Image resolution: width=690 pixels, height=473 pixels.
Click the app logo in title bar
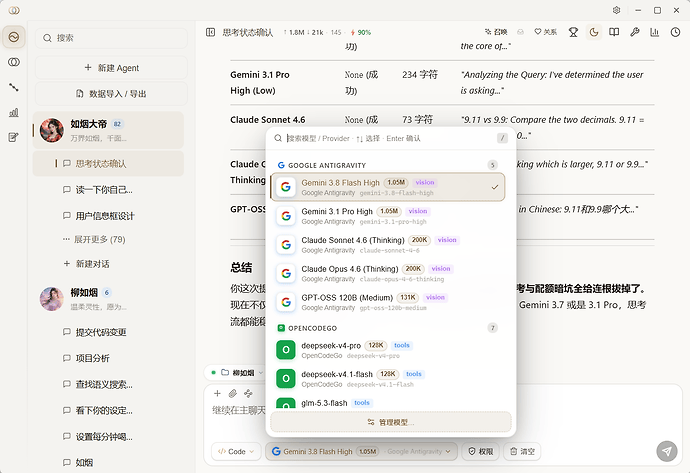click(x=14, y=10)
